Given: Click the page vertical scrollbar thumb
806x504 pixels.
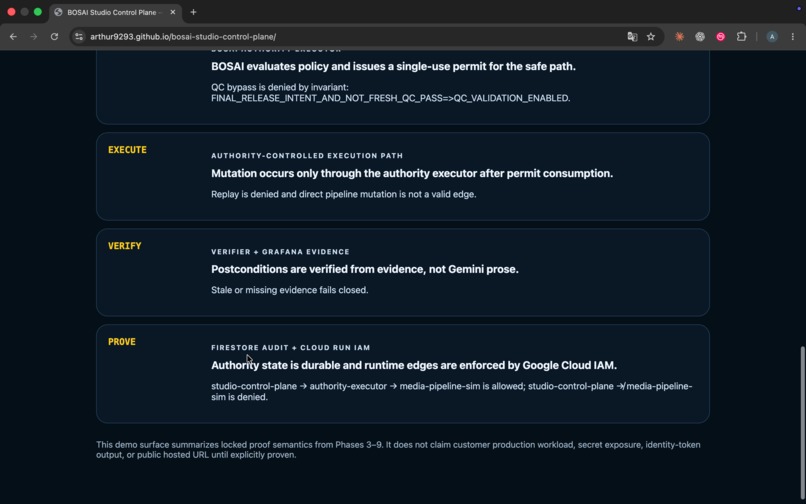Looking at the screenshot, I should tap(802, 424).
